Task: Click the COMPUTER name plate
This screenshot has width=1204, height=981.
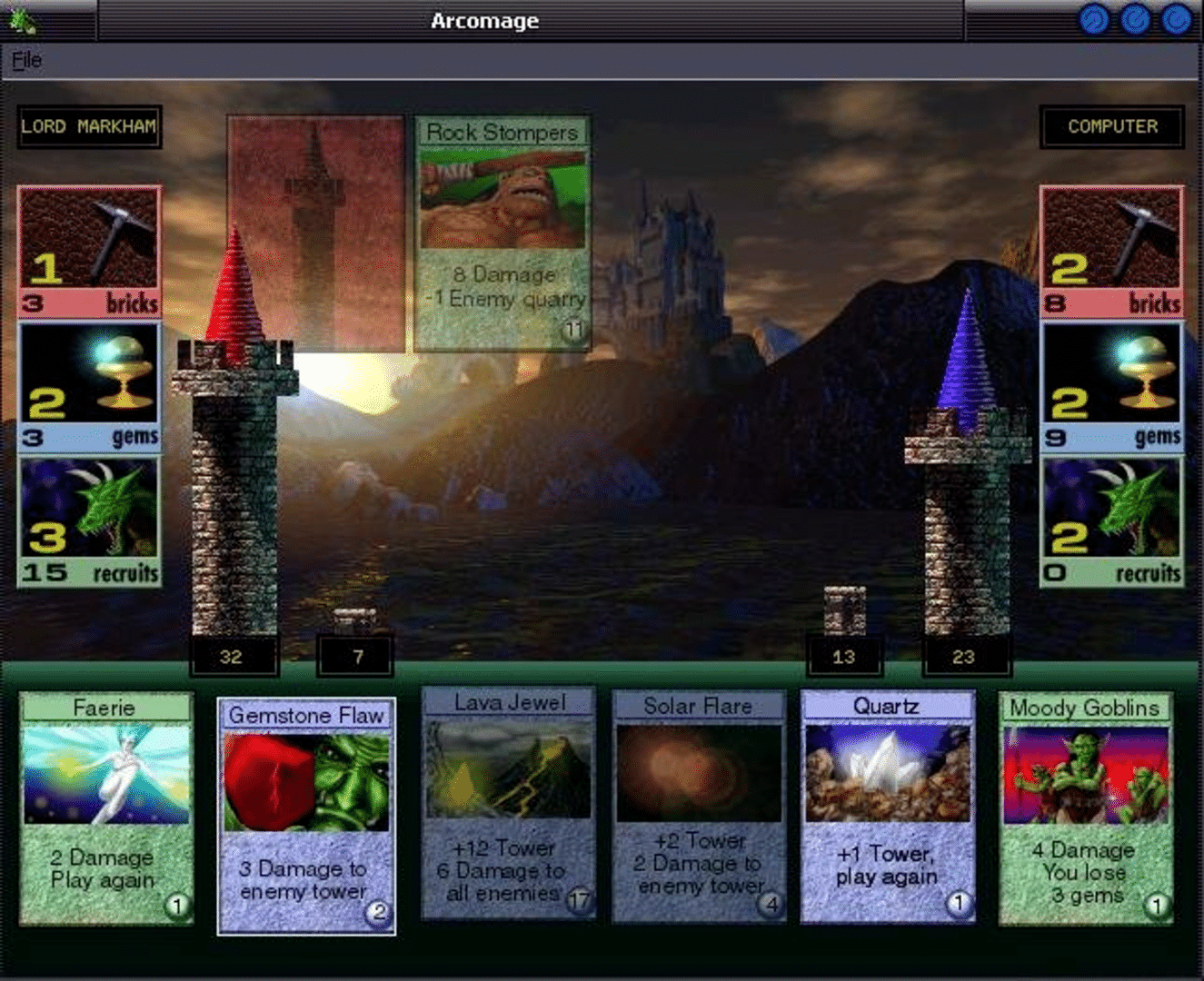Action: click(1112, 127)
